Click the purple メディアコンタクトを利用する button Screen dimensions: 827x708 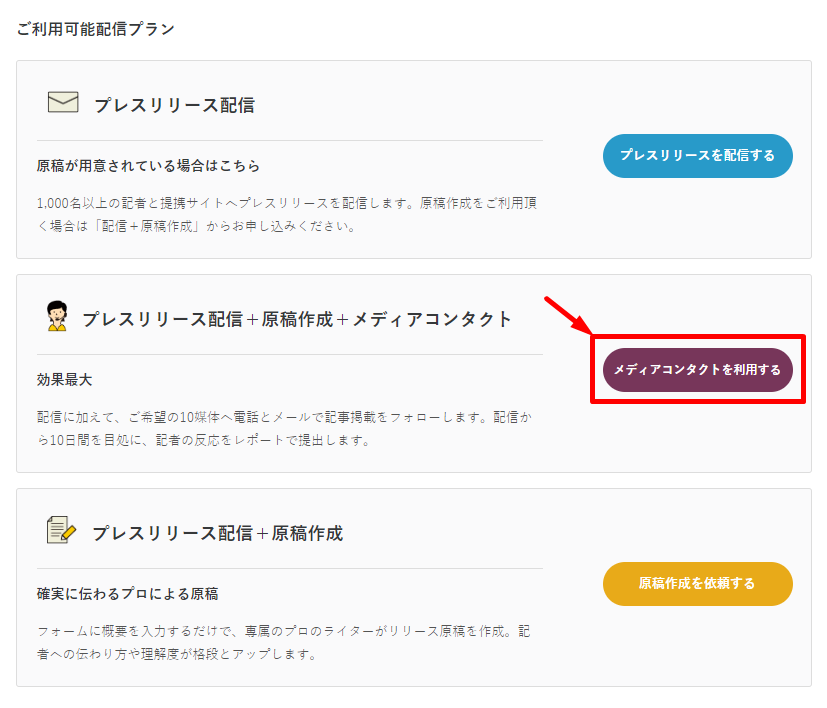697,370
